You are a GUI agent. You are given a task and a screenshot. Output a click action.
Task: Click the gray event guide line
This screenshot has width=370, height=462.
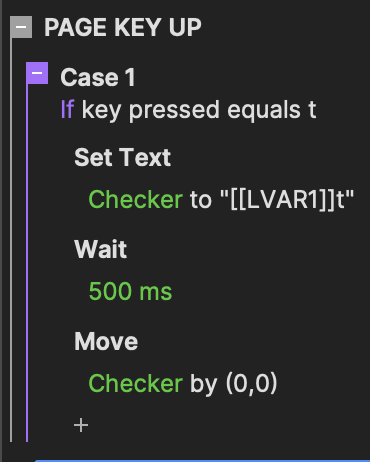[x=11, y=240]
